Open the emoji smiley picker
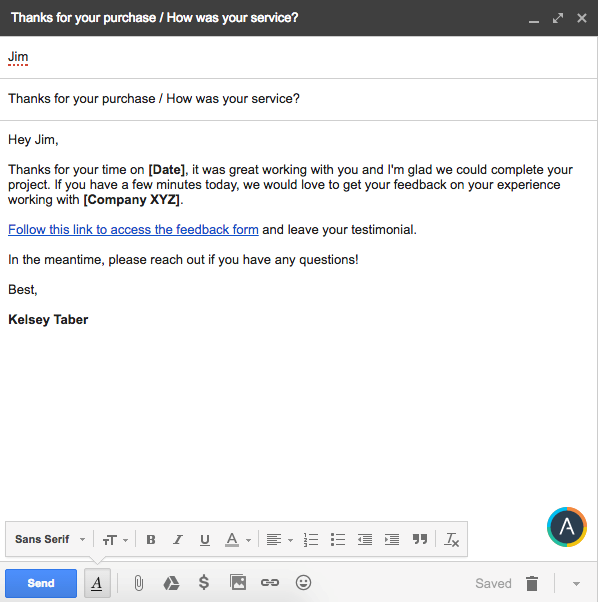The image size is (598, 602). 303,582
